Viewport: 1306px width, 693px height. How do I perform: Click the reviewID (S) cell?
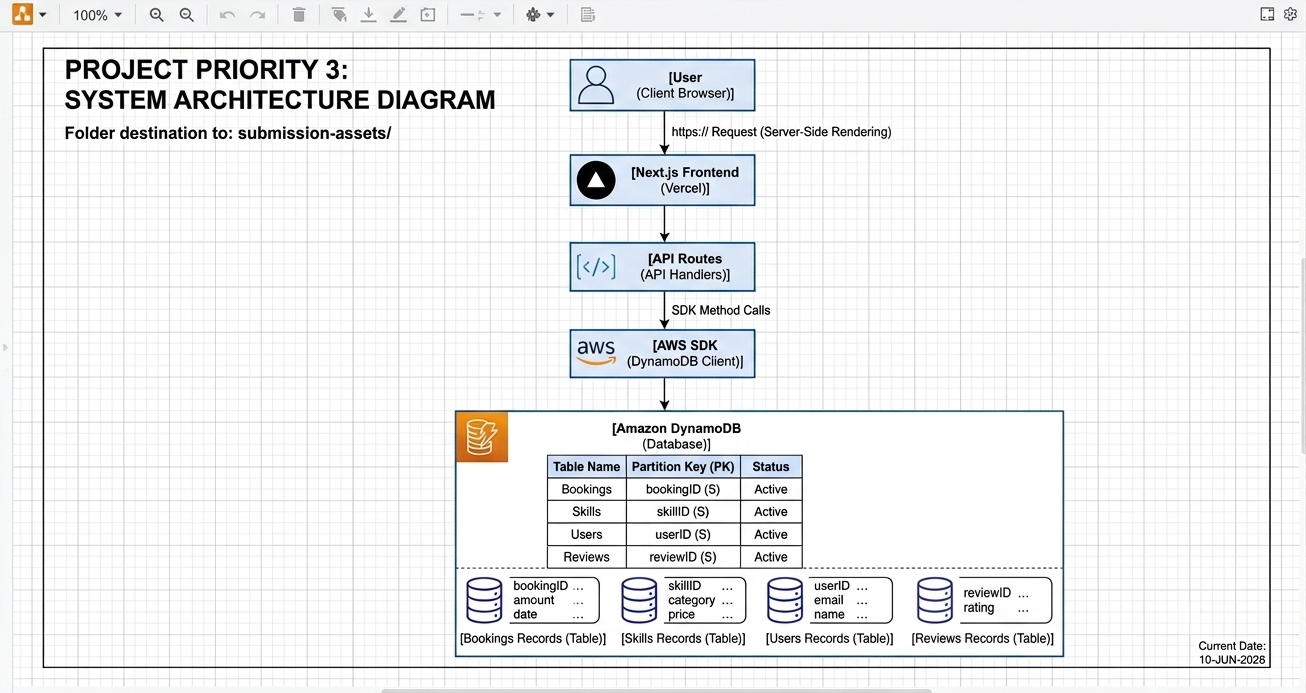click(x=683, y=557)
